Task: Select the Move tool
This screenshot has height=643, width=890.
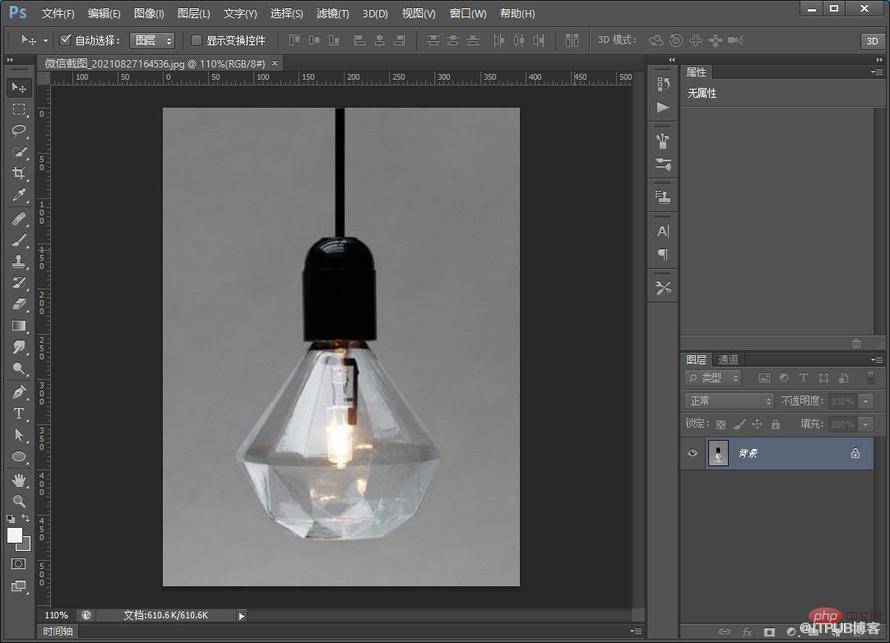Action: click(x=19, y=87)
